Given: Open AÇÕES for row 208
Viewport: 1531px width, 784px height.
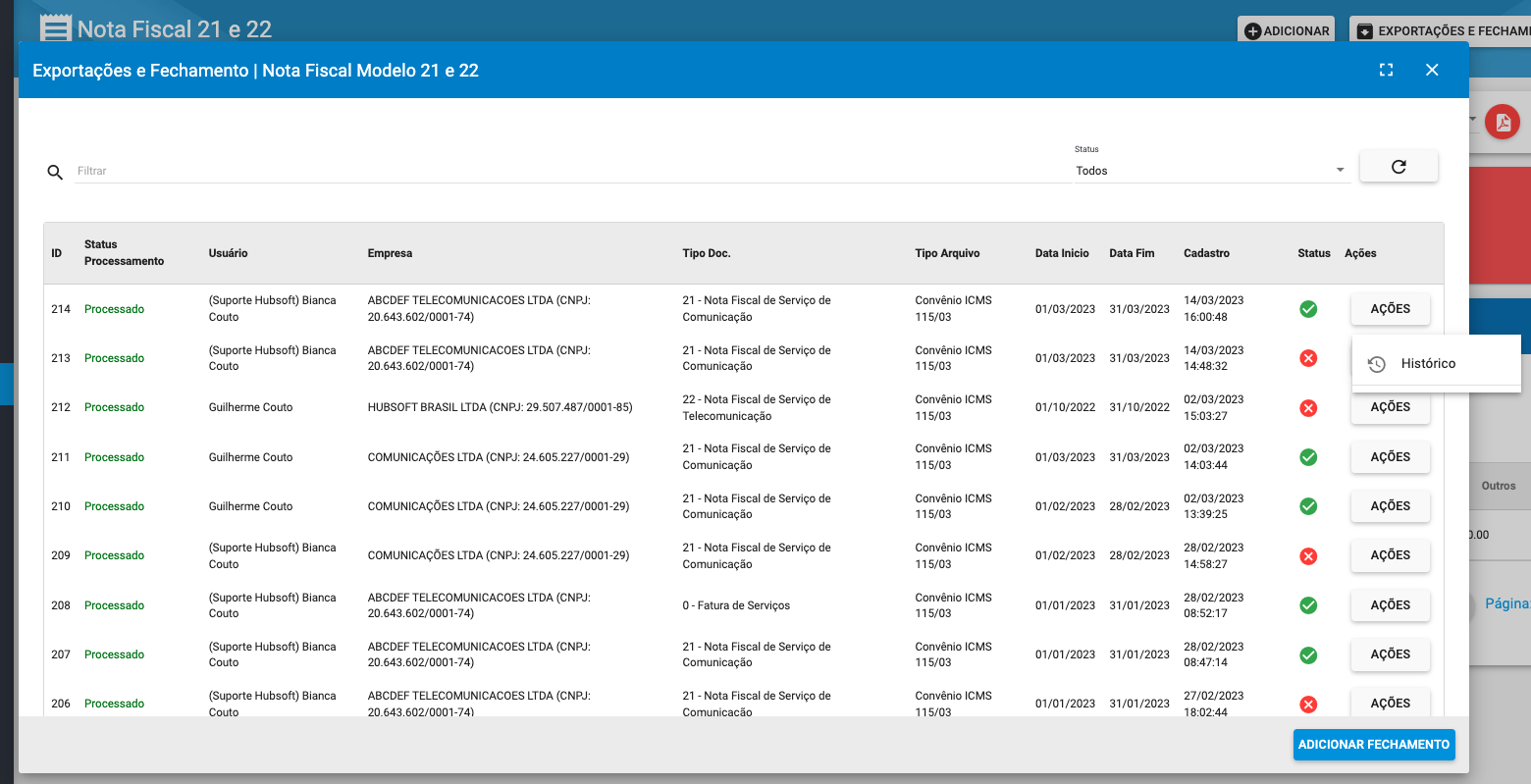Looking at the screenshot, I should 1390,605.
